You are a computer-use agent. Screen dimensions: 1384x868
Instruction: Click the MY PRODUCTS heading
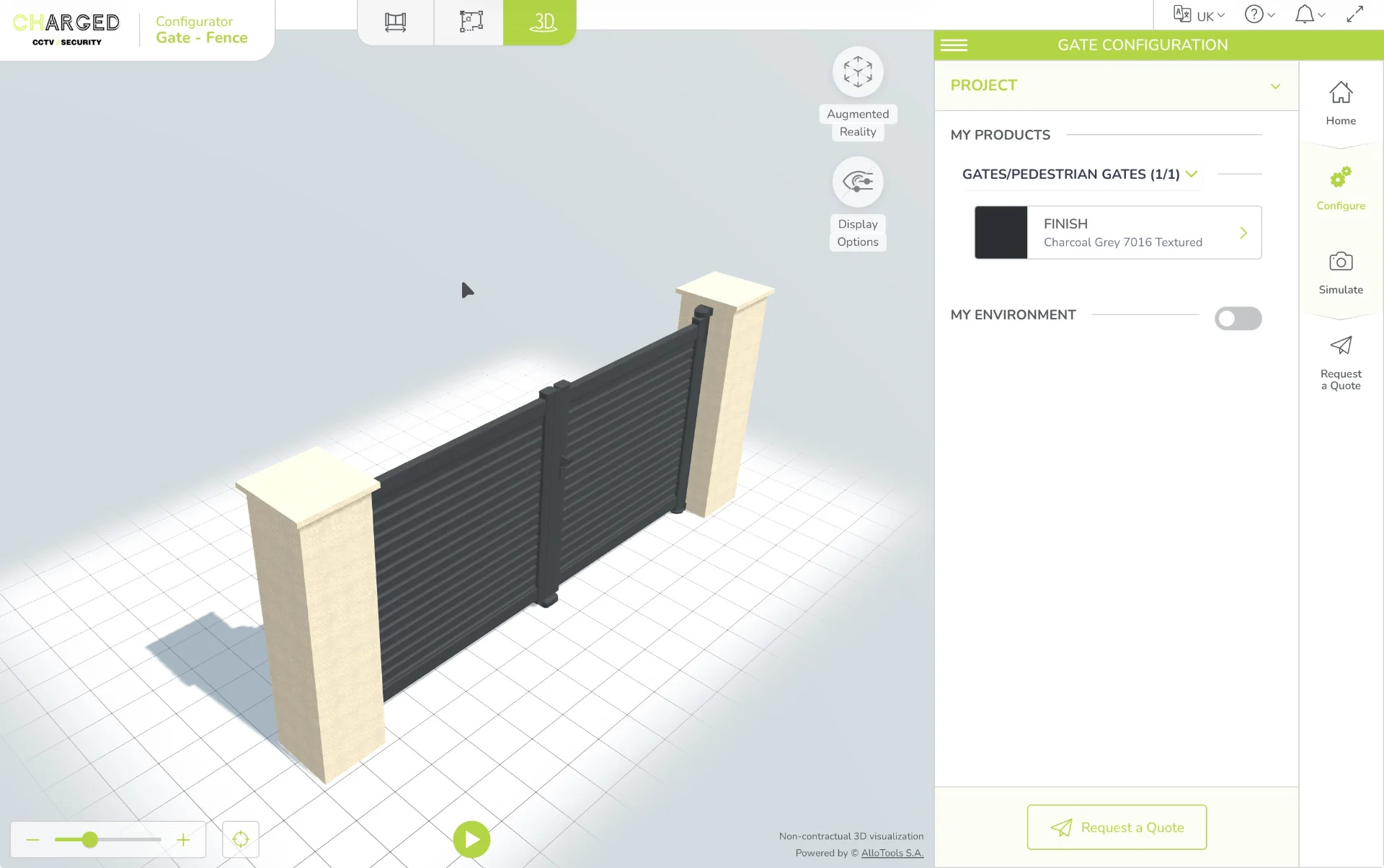pos(1000,135)
